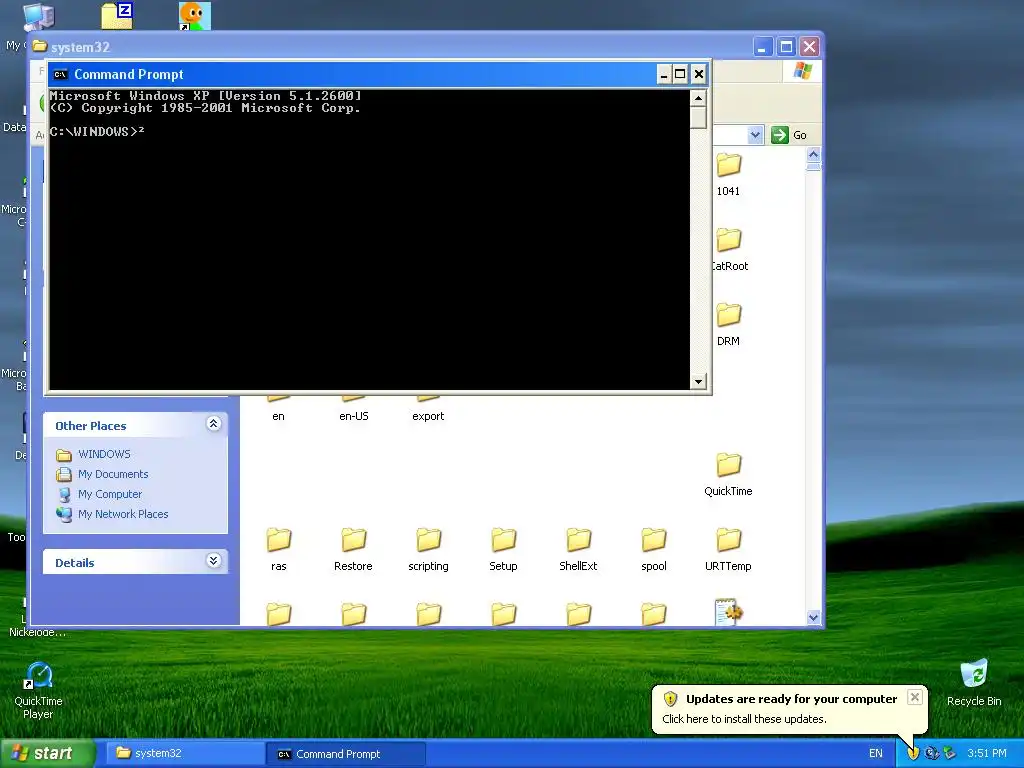1024x768 pixels.
Task: Select the DRM folder
Action: [x=728, y=315]
